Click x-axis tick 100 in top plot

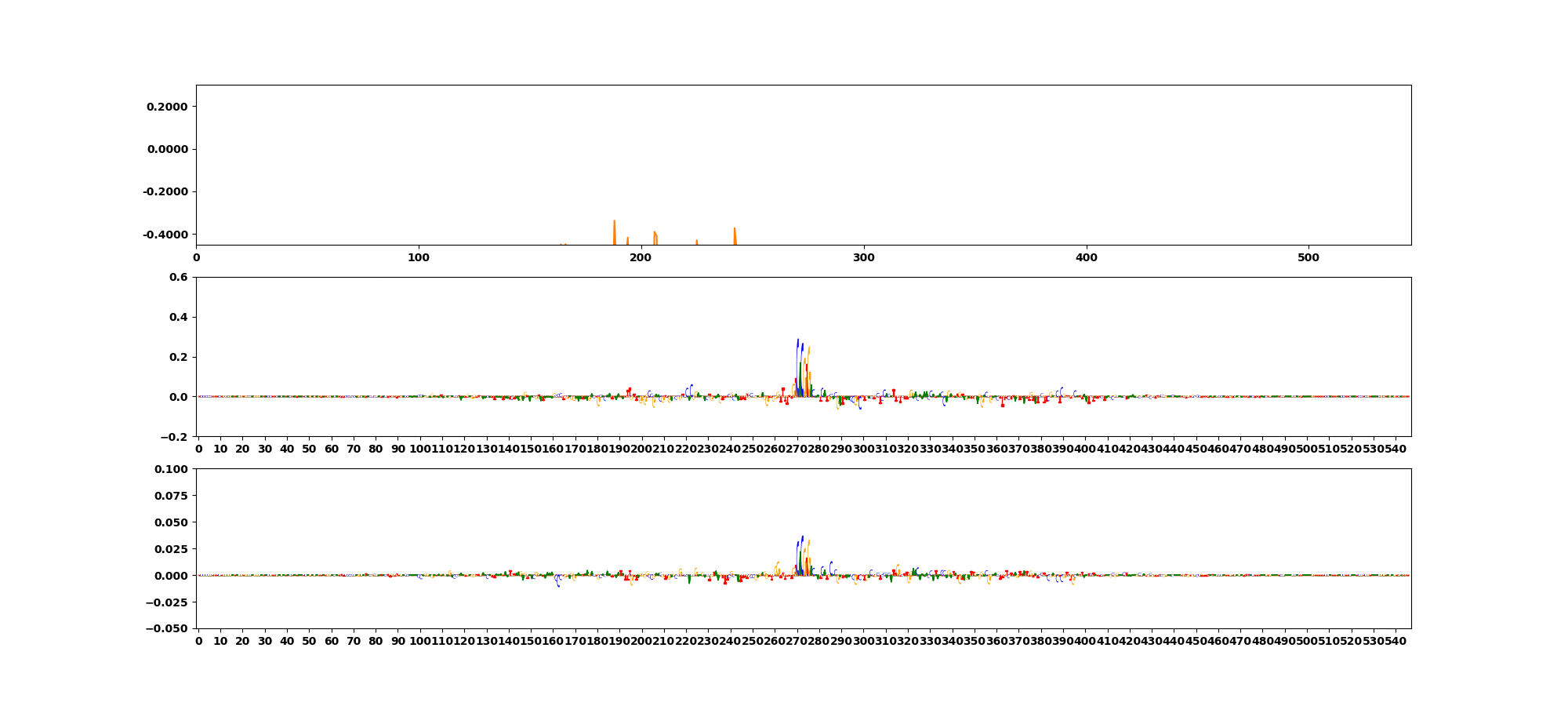pos(419,257)
